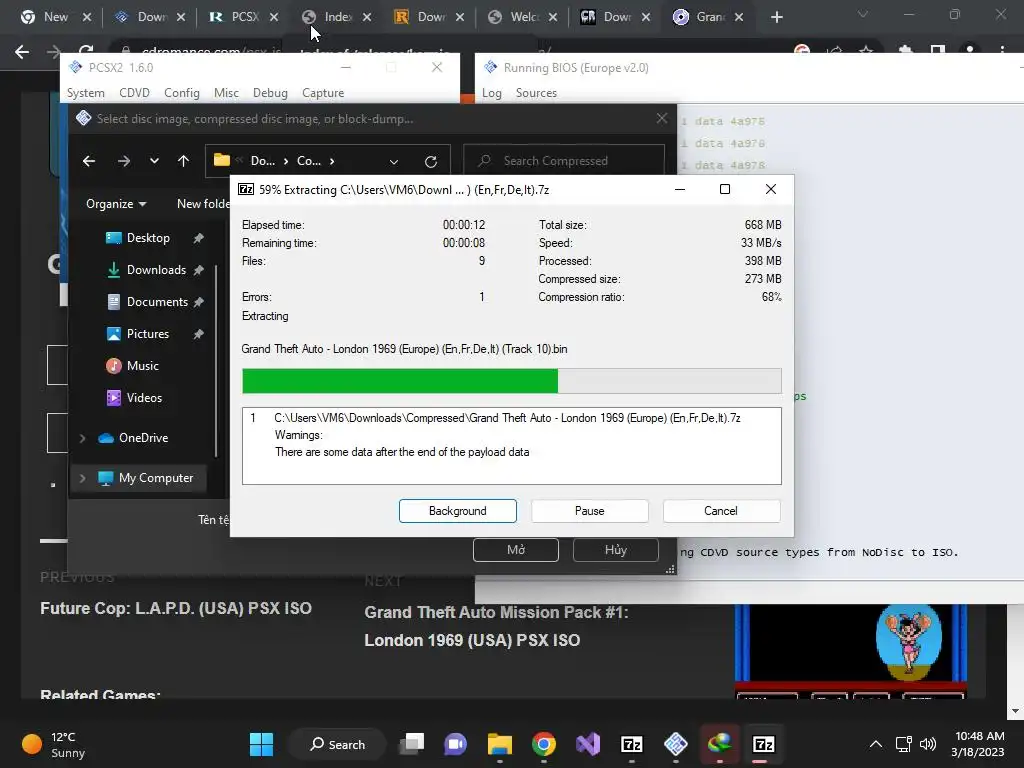Click the boxing game ad thumbnail
The image size is (1024, 768).
coord(850,651)
